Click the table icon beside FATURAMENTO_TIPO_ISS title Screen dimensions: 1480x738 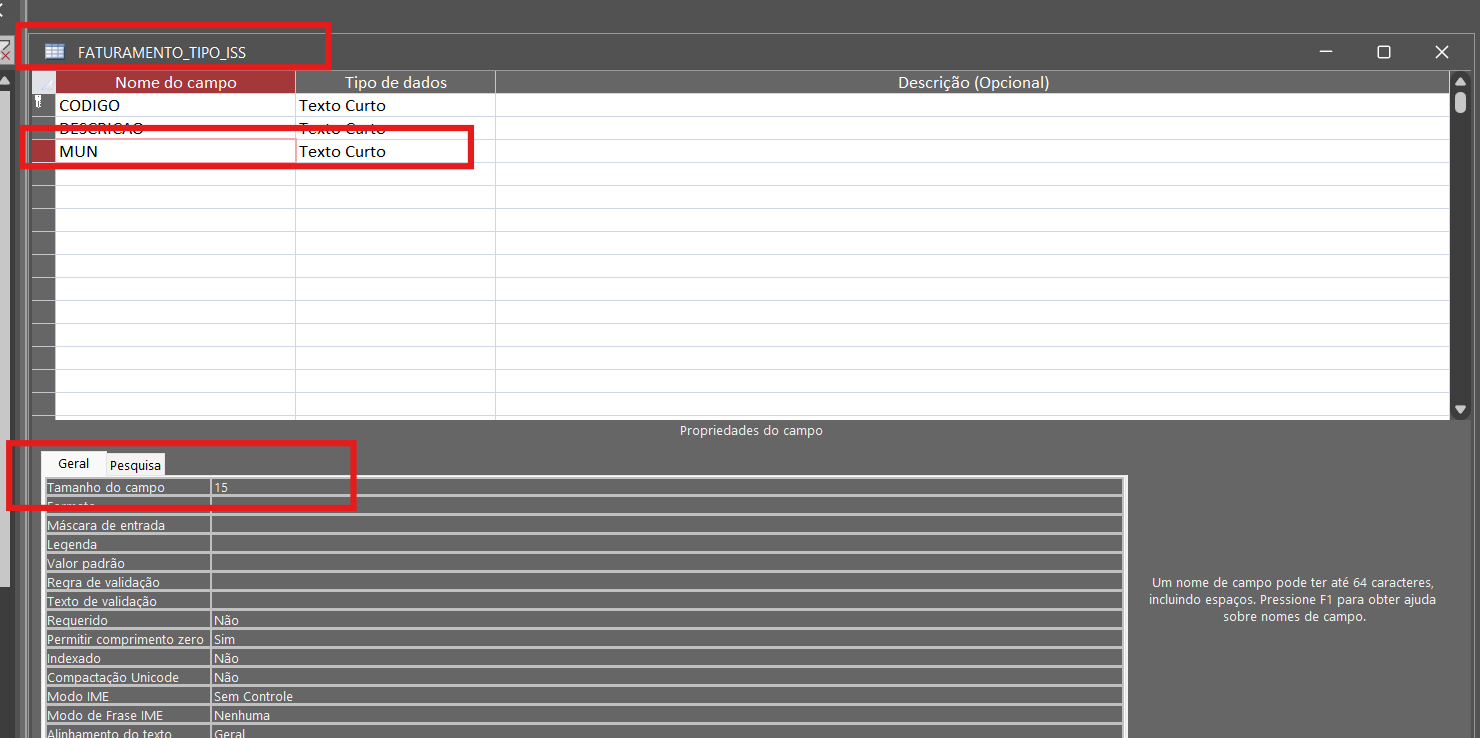pos(54,52)
